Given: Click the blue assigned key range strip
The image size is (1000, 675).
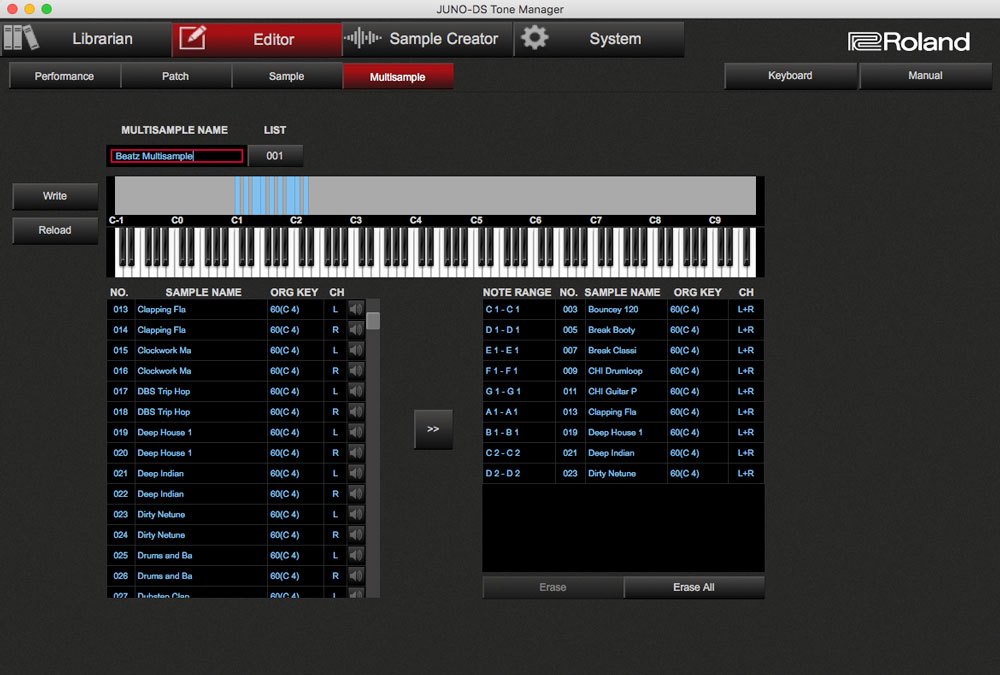Looking at the screenshot, I should (x=272, y=195).
